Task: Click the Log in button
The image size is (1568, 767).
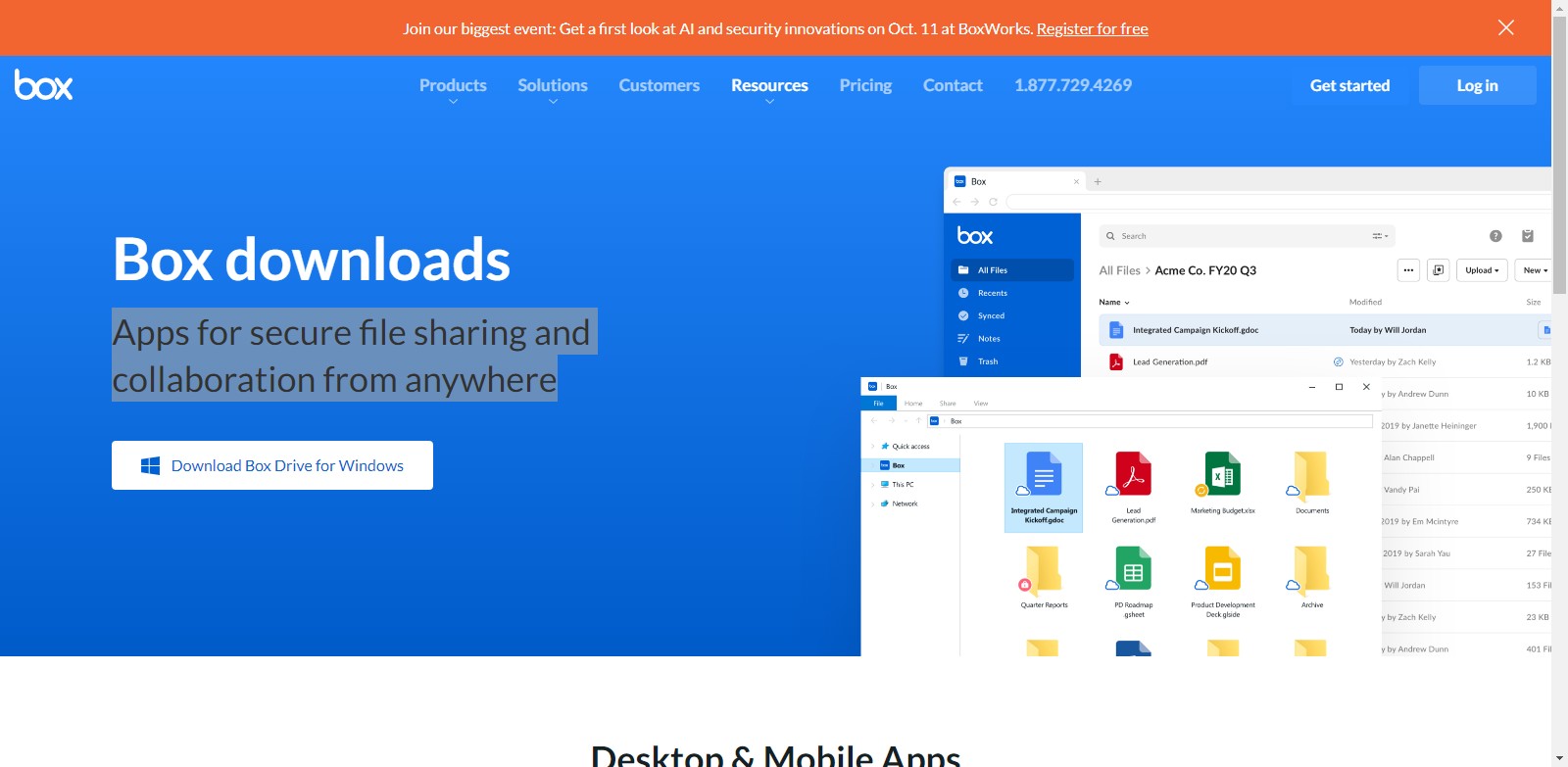Action: pyautogui.click(x=1477, y=85)
